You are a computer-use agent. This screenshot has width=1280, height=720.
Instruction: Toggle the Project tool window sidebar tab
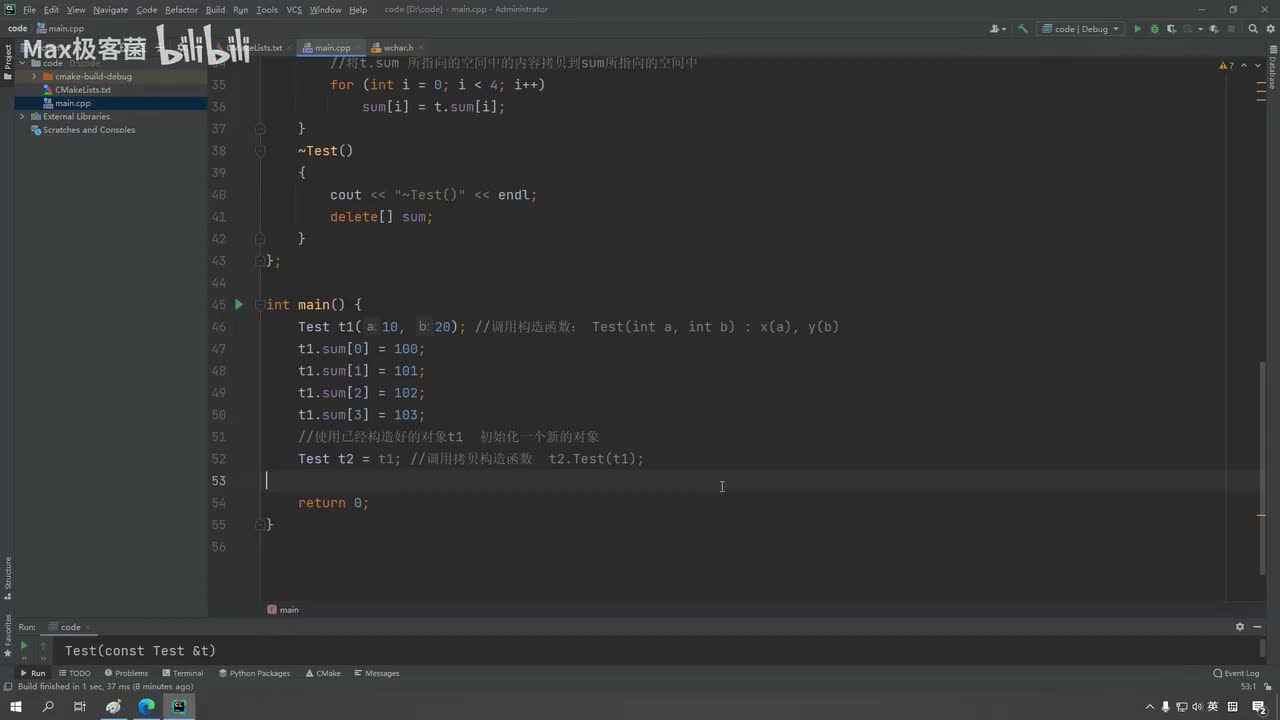point(7,62)
